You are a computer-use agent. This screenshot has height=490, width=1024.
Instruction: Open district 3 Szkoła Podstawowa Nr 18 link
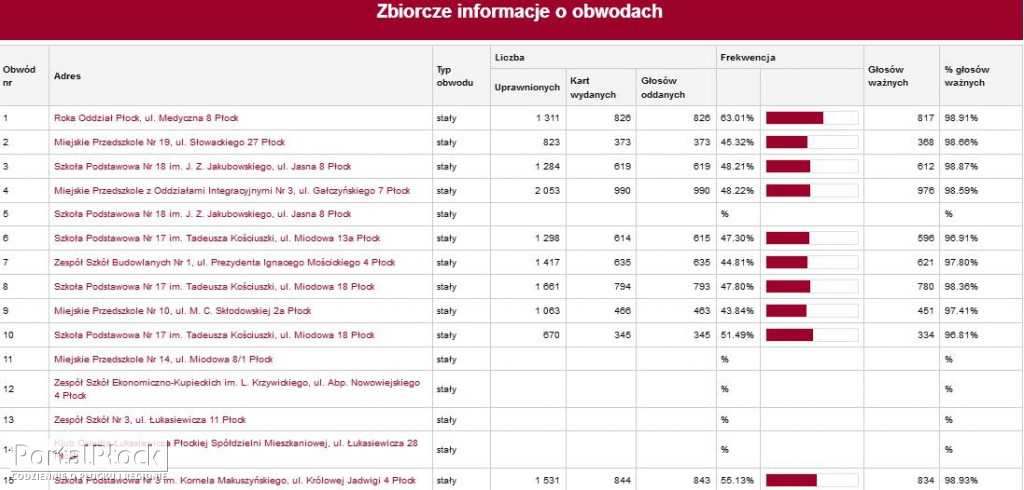(x=202, y=167)
